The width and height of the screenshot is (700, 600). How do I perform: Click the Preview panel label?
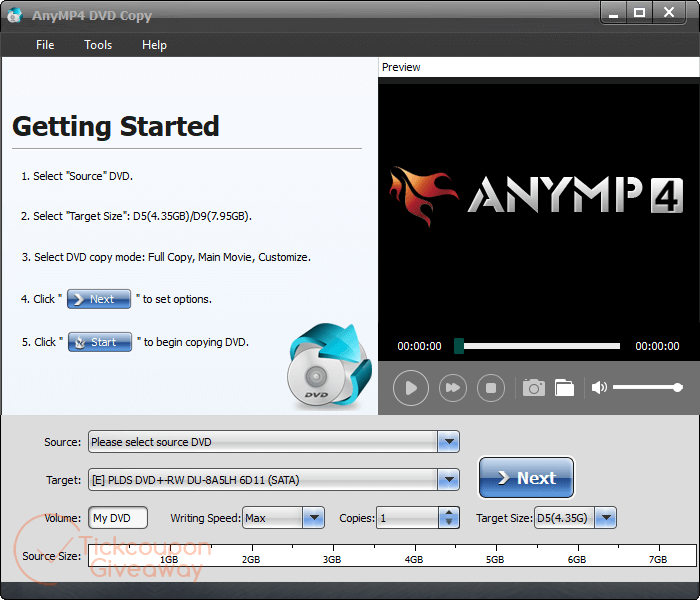tap(401, 67)
